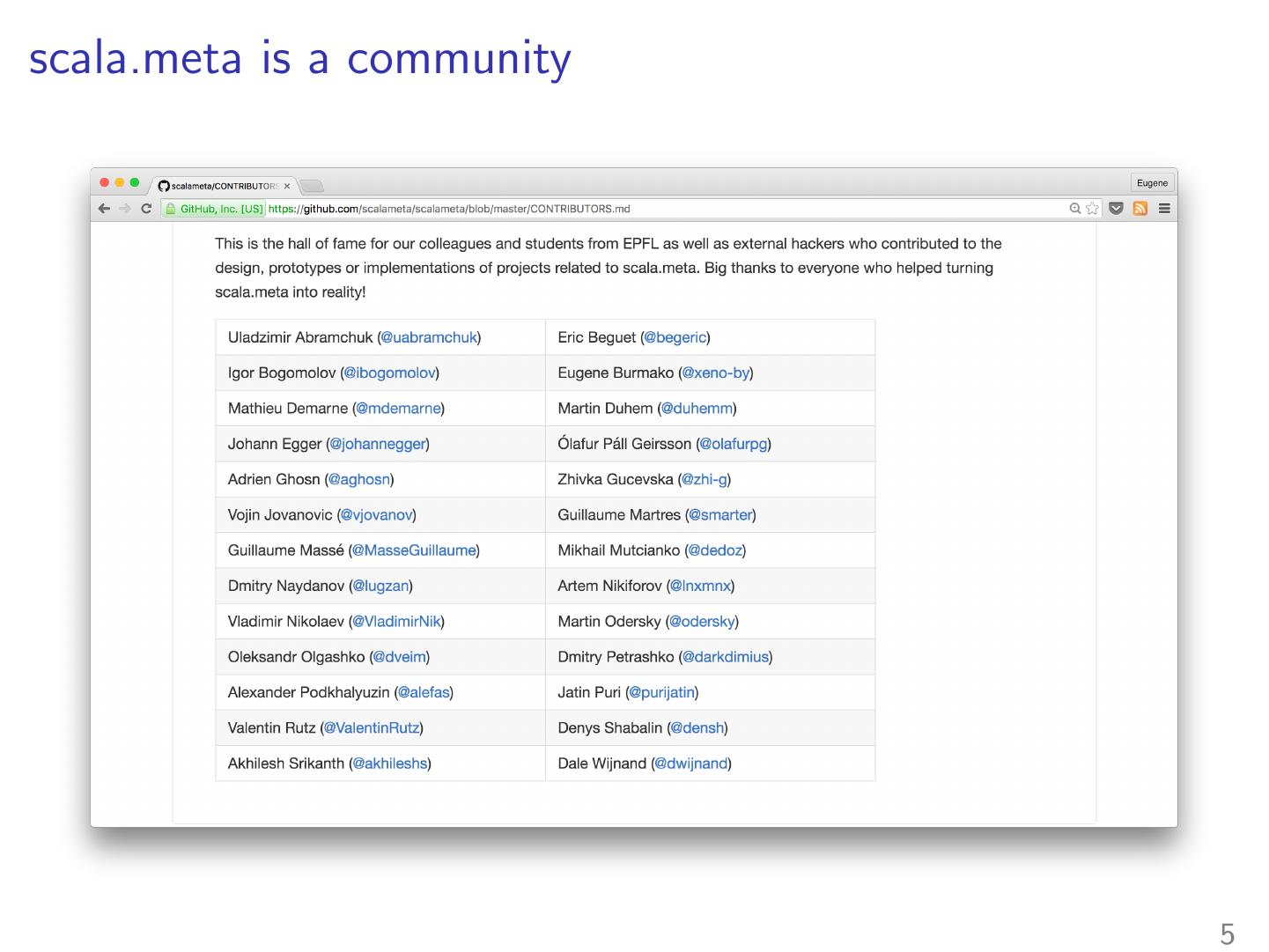The image size is (1269, 952).
Task: Visit the @MasseGuillaume profile link
Action: coord(414,550)
